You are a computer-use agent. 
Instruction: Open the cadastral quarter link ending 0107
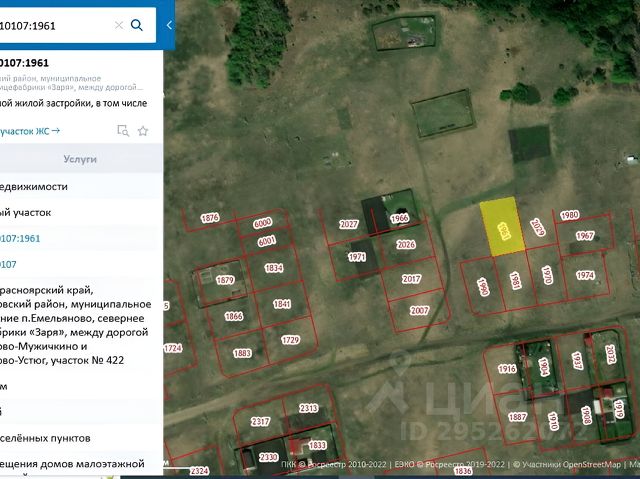8,265
